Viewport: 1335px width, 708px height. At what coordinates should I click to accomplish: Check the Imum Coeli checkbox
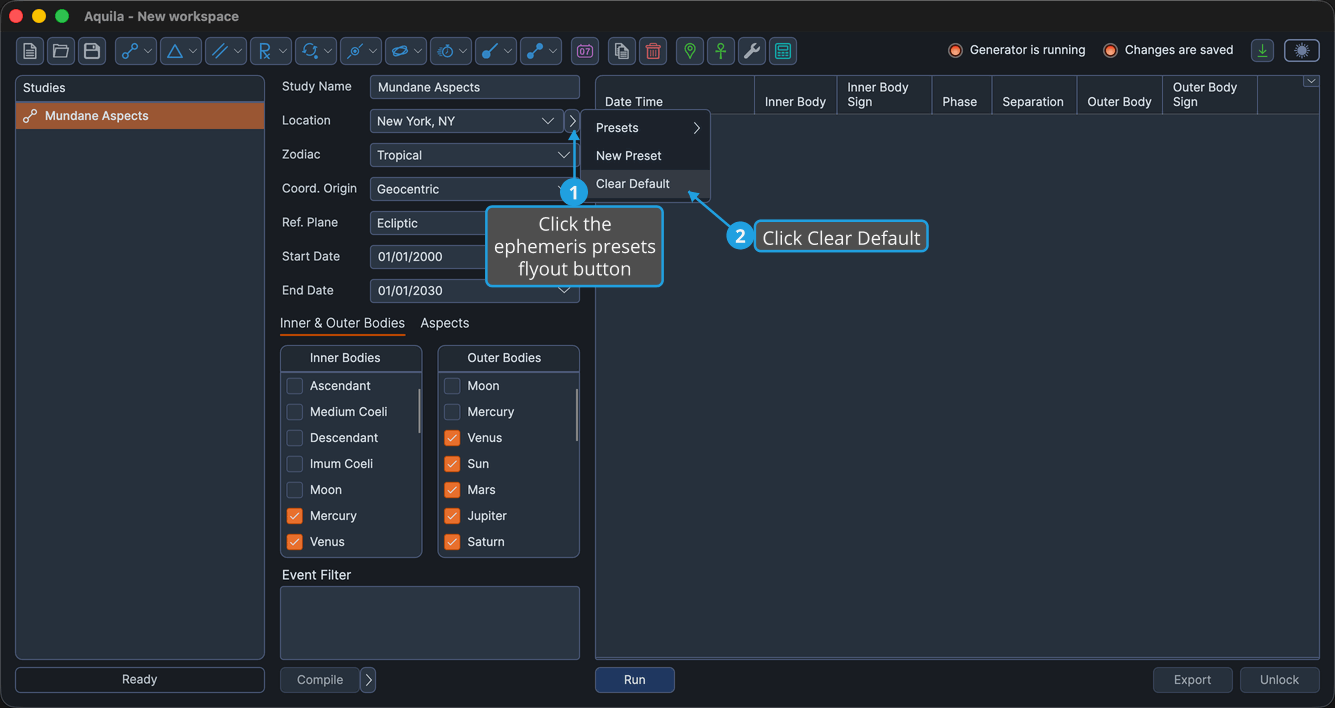pos(295,464)
